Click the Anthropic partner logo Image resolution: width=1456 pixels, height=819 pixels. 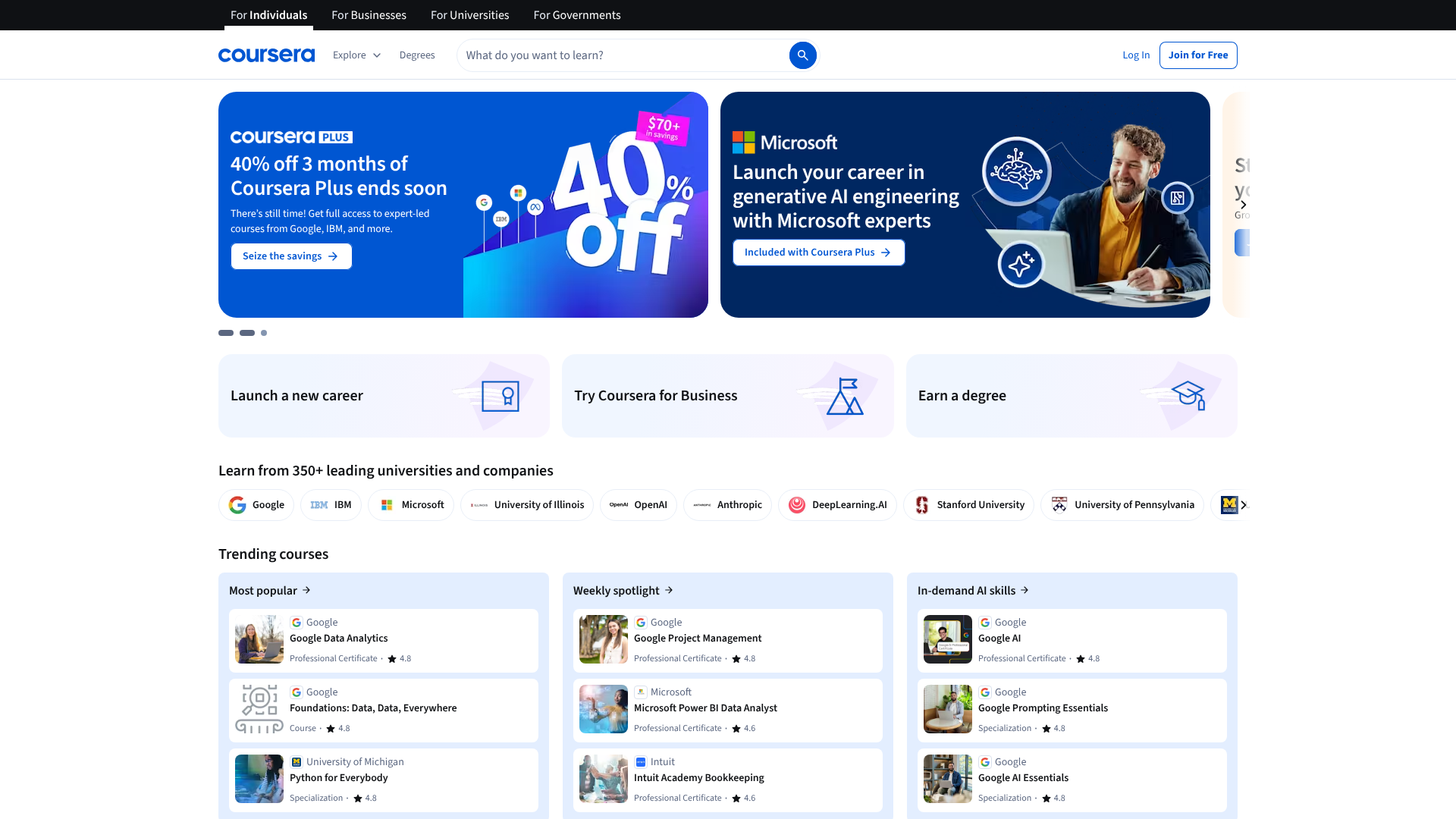tap(726, 504)
